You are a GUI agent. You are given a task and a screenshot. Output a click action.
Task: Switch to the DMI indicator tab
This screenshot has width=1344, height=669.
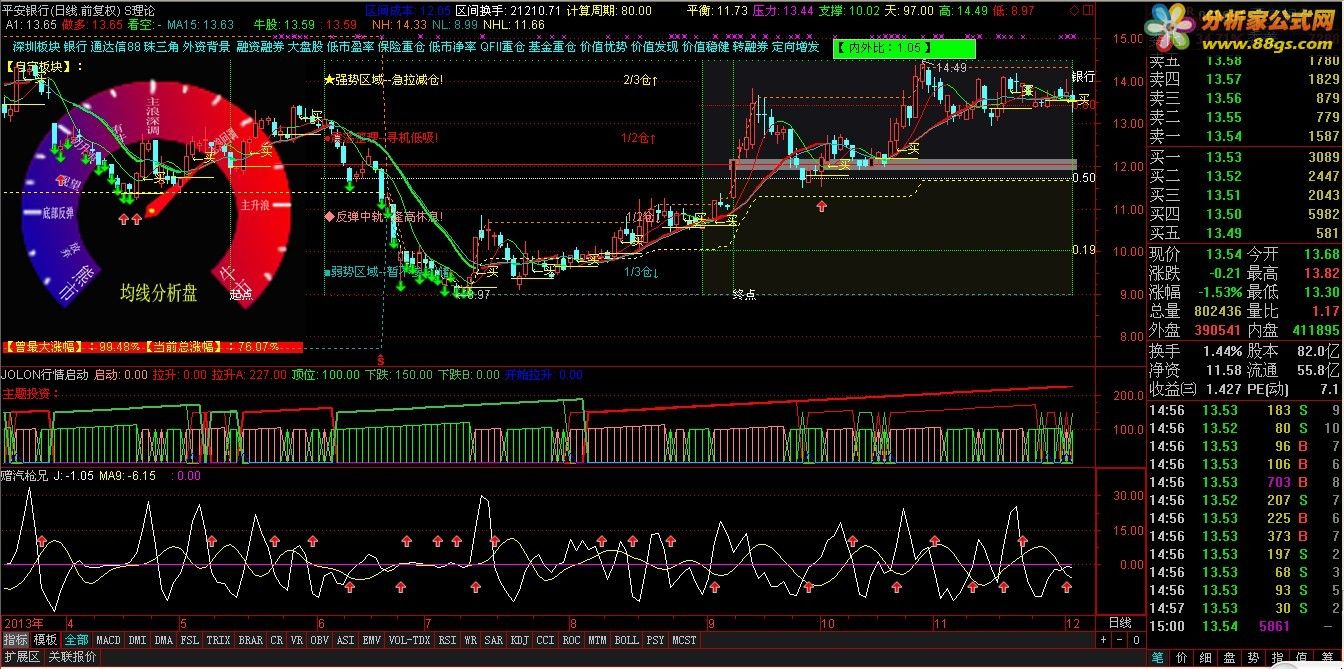[x=137, y=640]
